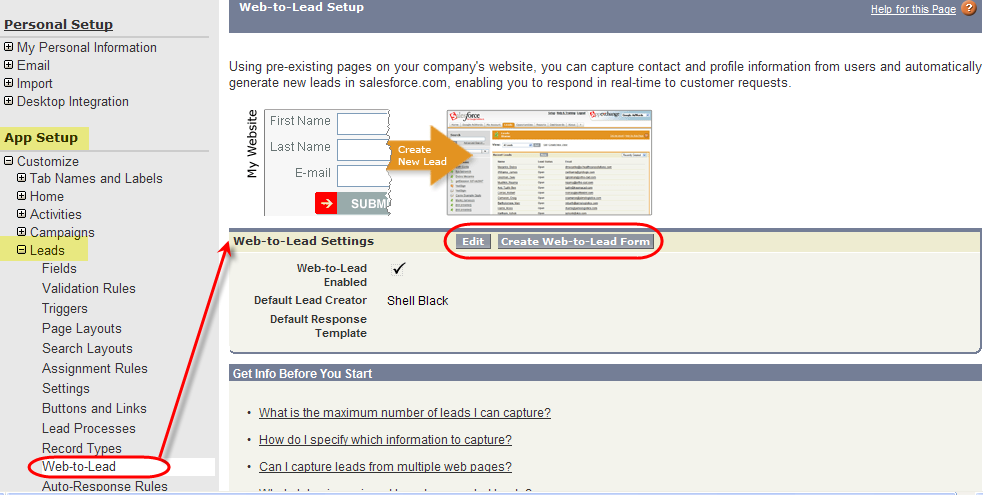Click the orange help question mark icon
Screen dimensions: 983x495
coord(969,9)
